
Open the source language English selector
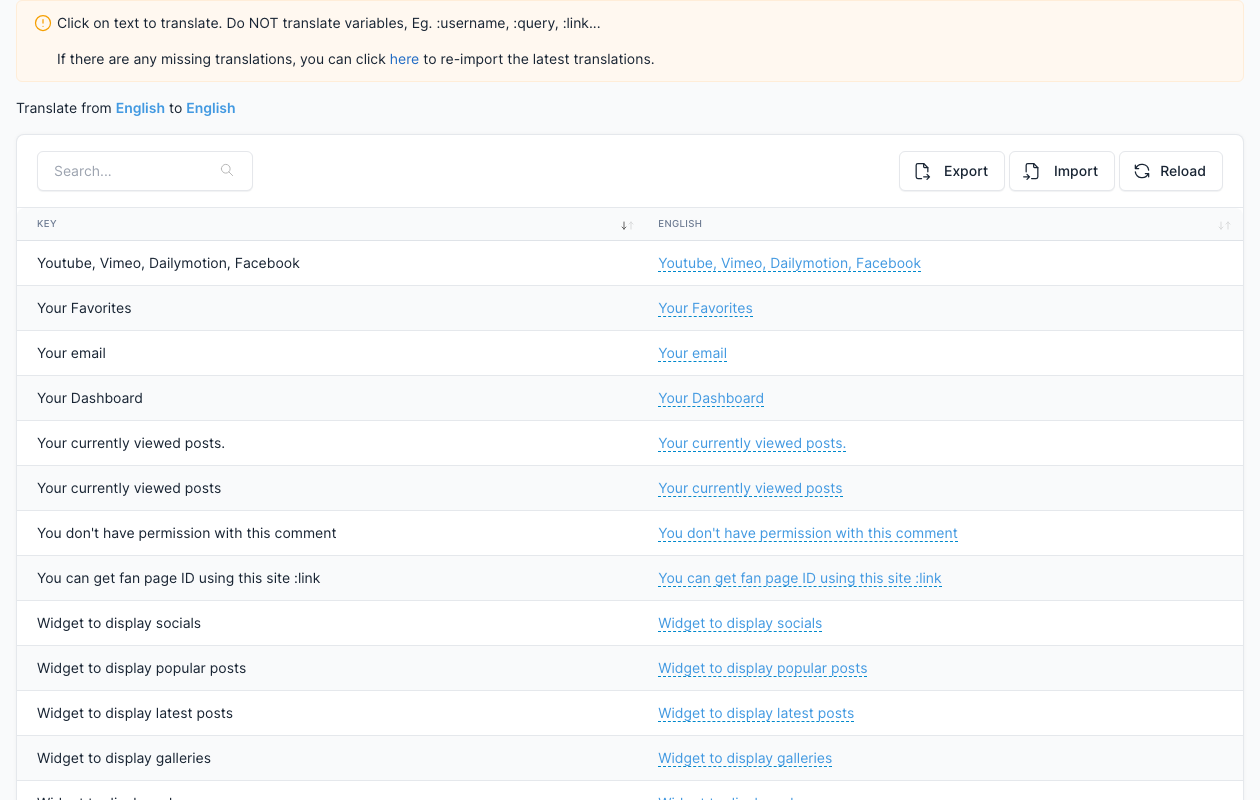[x=140, y=108]
